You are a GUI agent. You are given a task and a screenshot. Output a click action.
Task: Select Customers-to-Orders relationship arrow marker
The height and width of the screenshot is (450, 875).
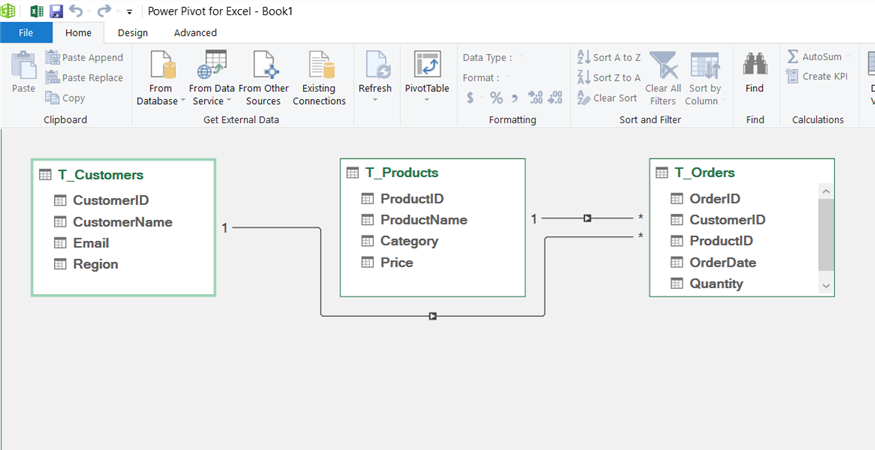(x=432, y=316)
